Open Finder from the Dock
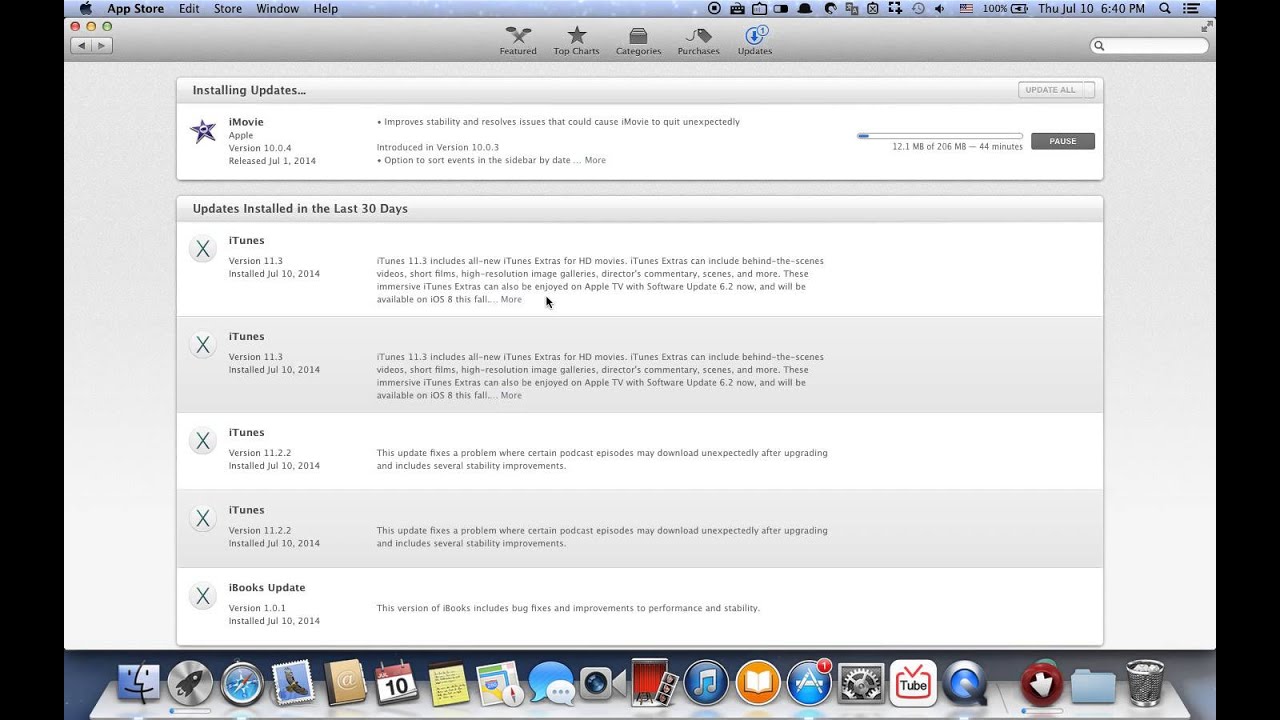The width and height of the screenshot is (1280, 720). pos(139,684)
